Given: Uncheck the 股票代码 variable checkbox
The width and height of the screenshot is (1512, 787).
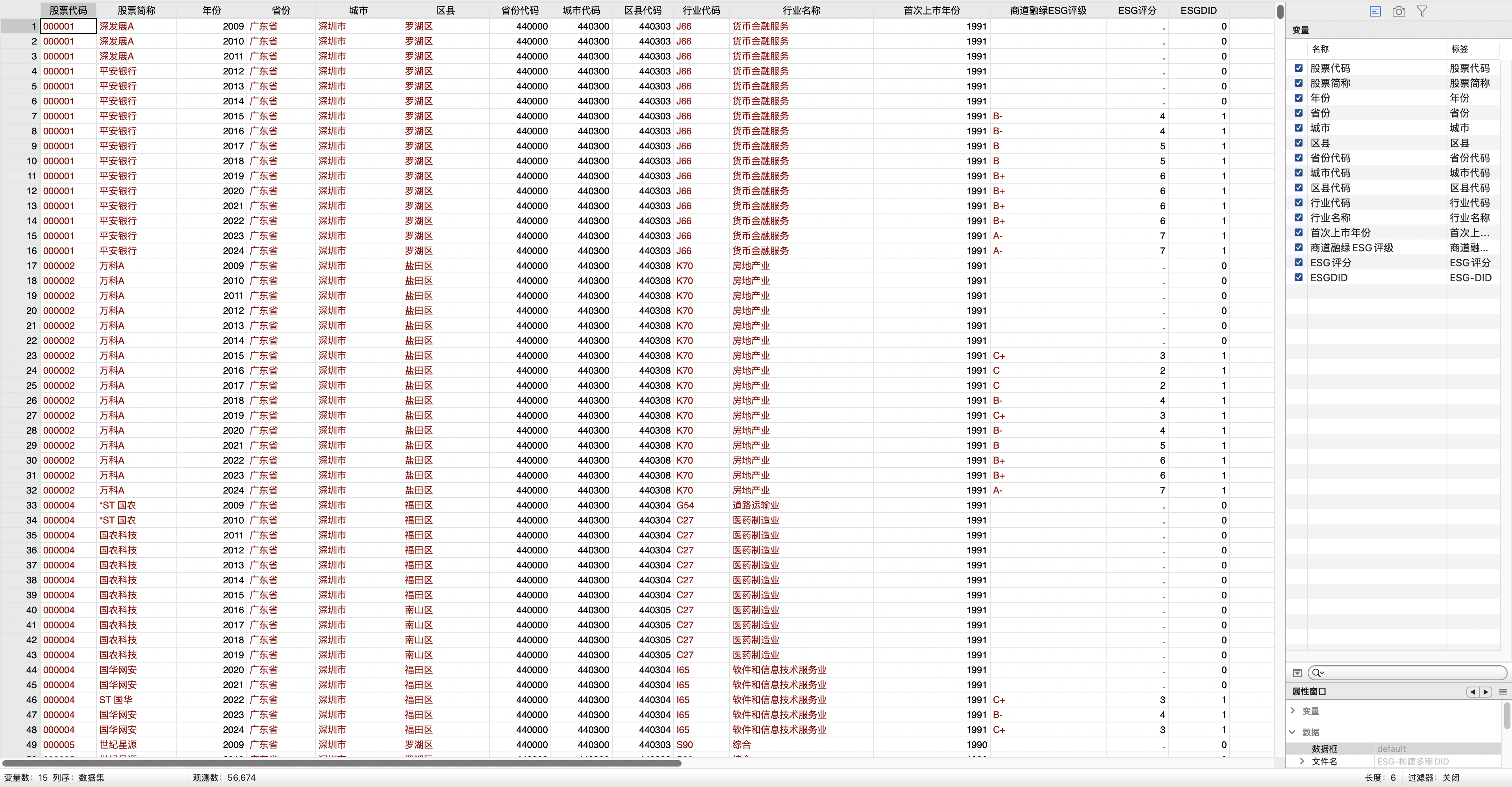Looking at the screenshot, I should point(1298,68).
